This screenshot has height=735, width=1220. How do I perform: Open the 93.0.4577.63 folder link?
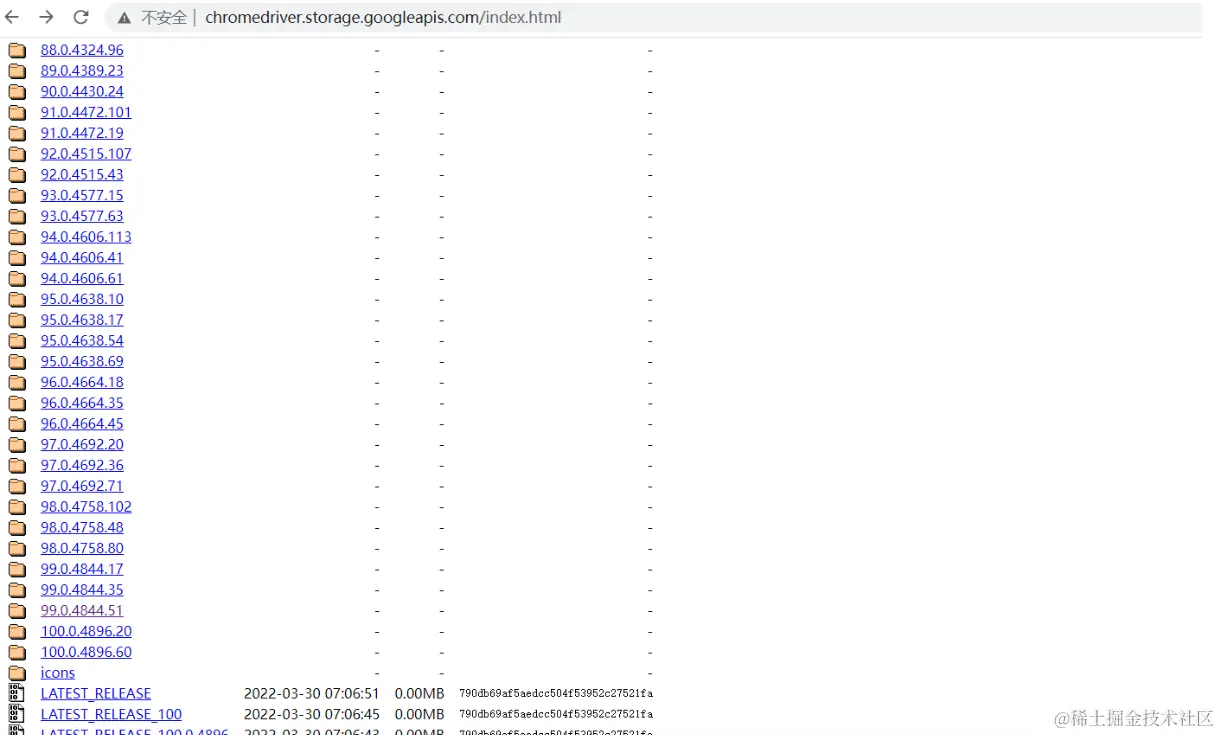click(x=82, y=216)
